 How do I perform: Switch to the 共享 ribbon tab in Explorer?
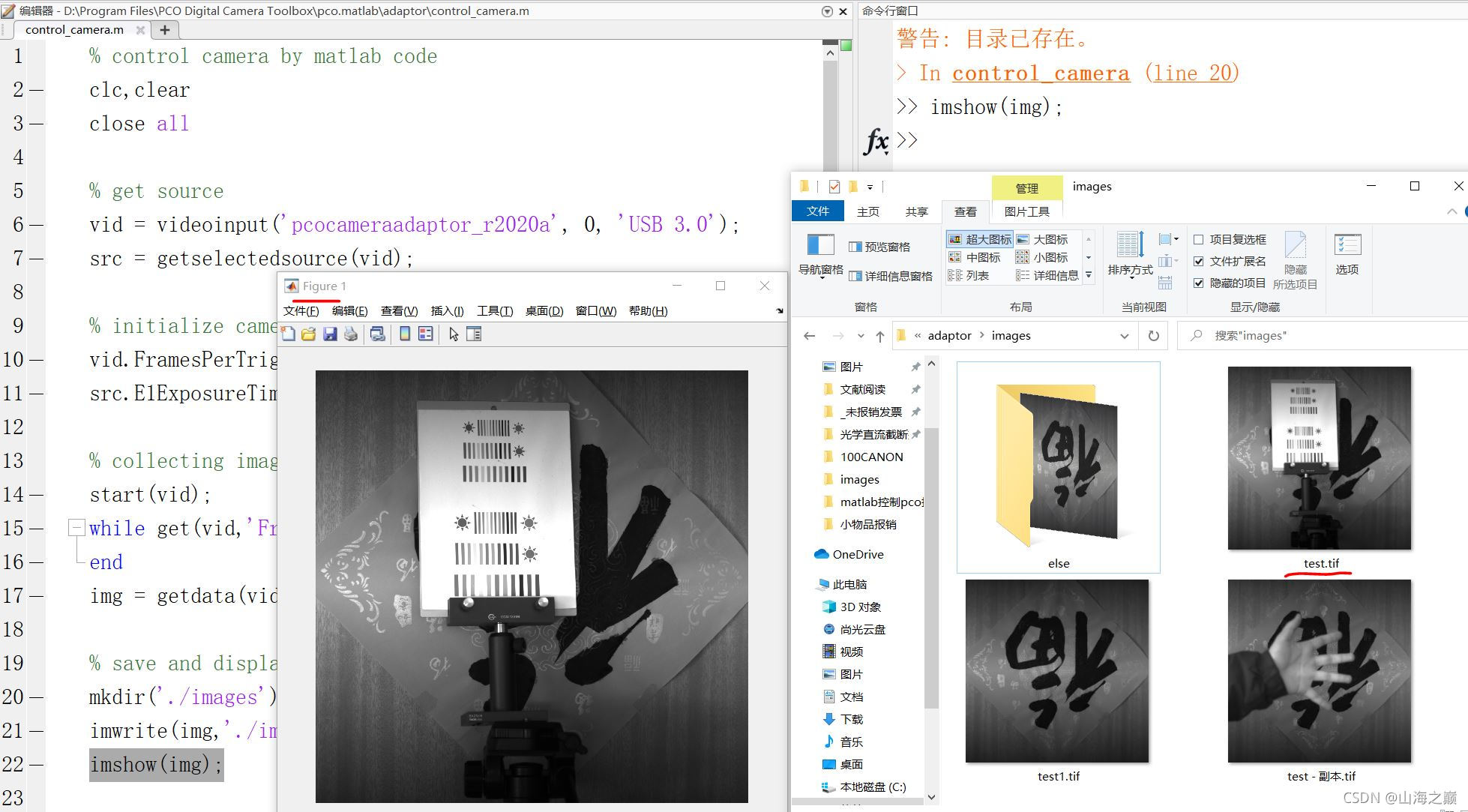[916, 211]
